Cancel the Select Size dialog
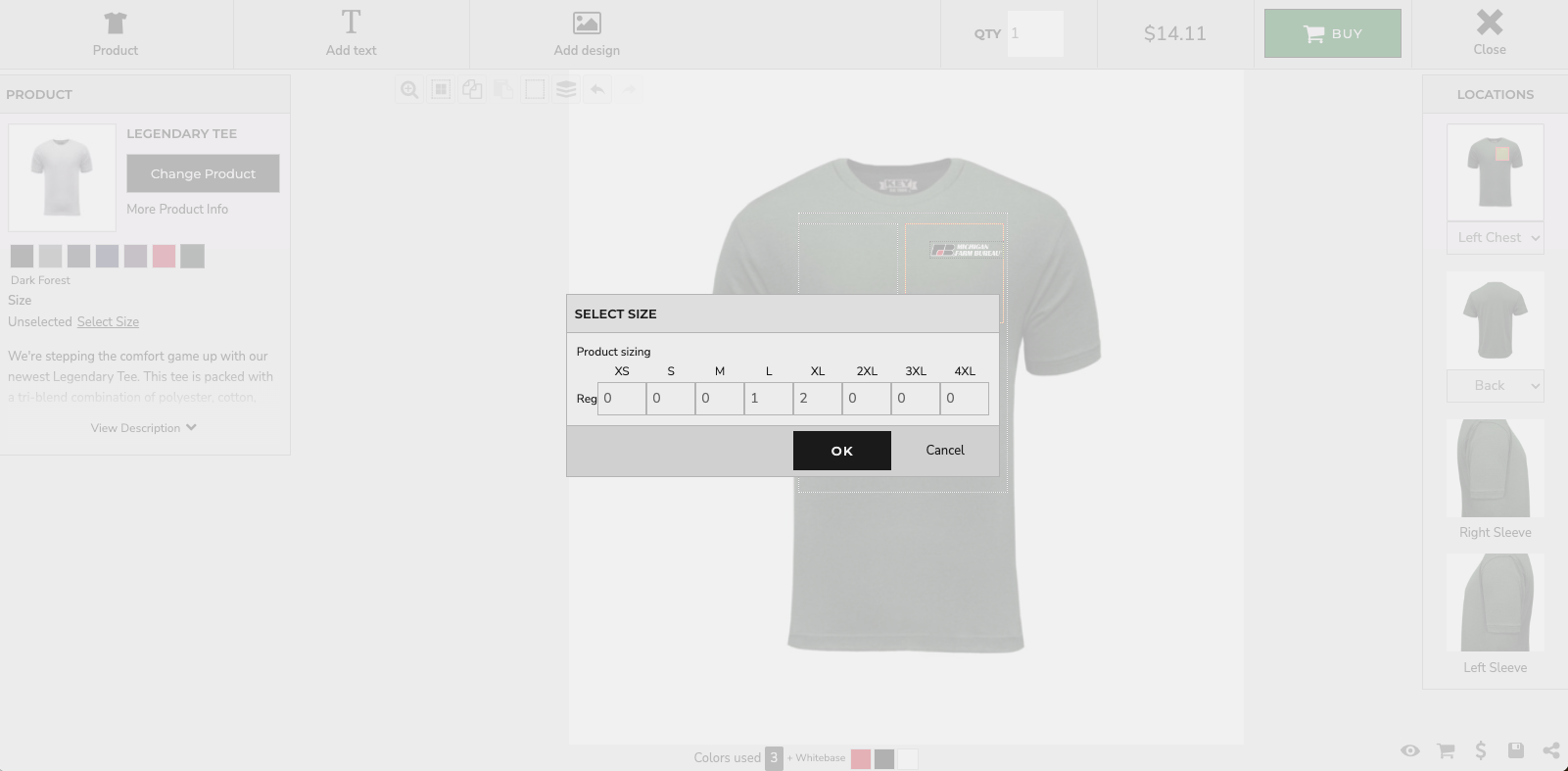1568x771 pixels. click(x=944, y=451)
